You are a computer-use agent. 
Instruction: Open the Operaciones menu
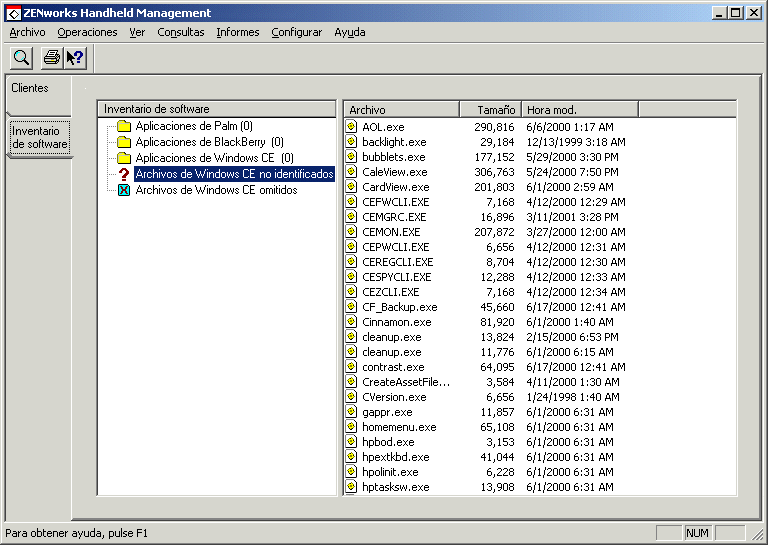(87, 32)
